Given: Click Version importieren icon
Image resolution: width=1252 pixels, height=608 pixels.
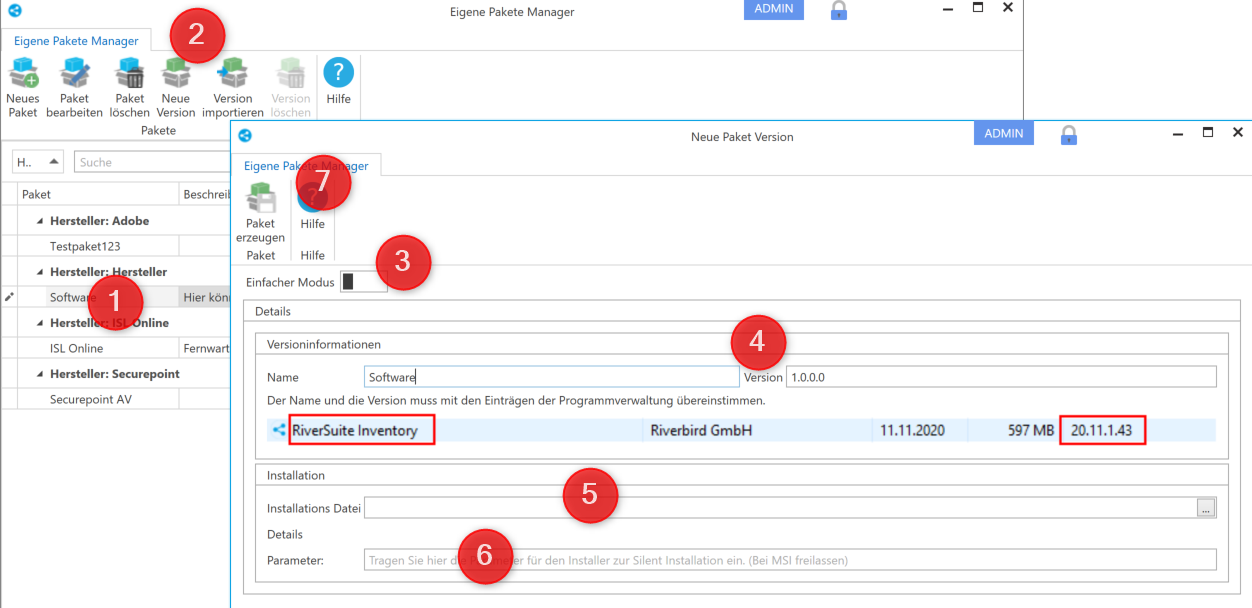Looking at the screenshot, I should 233,73.
